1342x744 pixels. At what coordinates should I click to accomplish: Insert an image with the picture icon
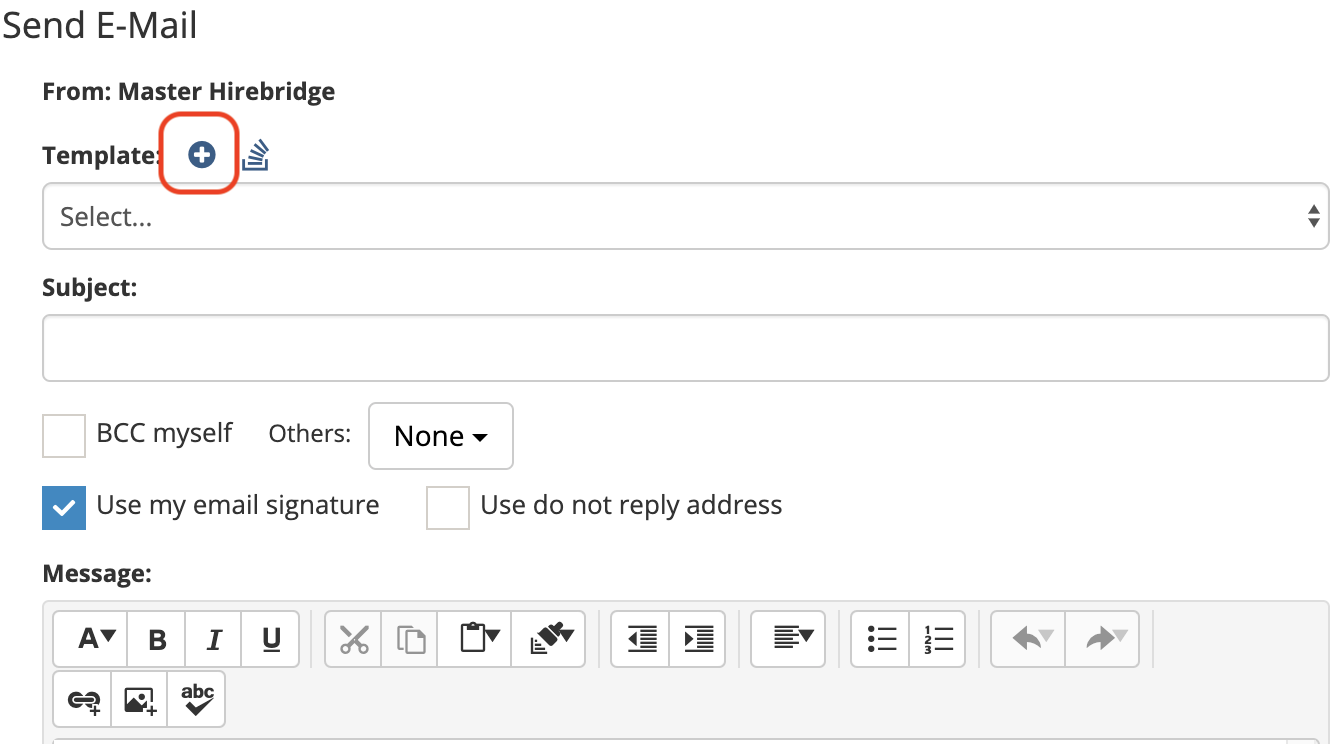[x=140, y=700]
